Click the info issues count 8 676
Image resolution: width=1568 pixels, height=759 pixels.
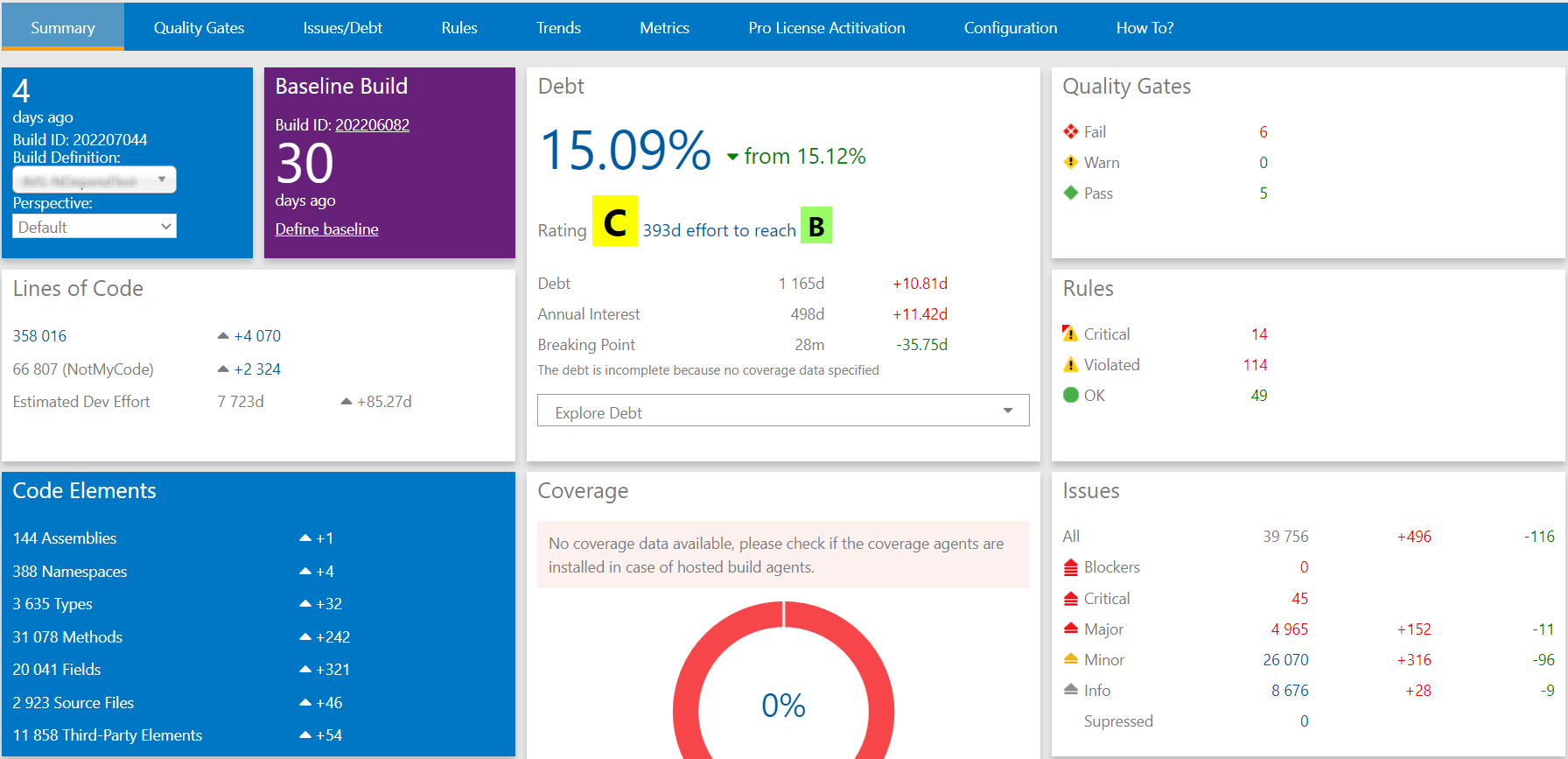[x=1290, y=690]
